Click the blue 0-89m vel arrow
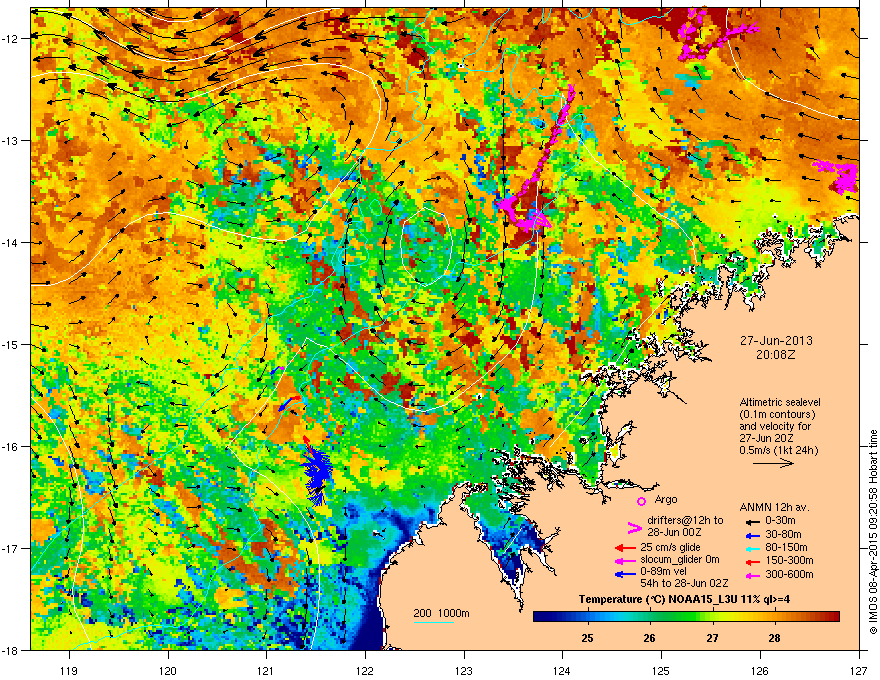Image resolution: width=880 pixels, height=680 pixels. (625, 574)
